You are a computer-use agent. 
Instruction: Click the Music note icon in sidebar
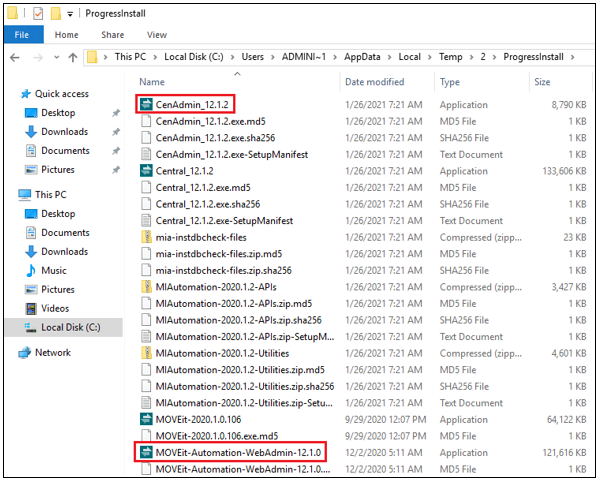[x=31, y=270]
